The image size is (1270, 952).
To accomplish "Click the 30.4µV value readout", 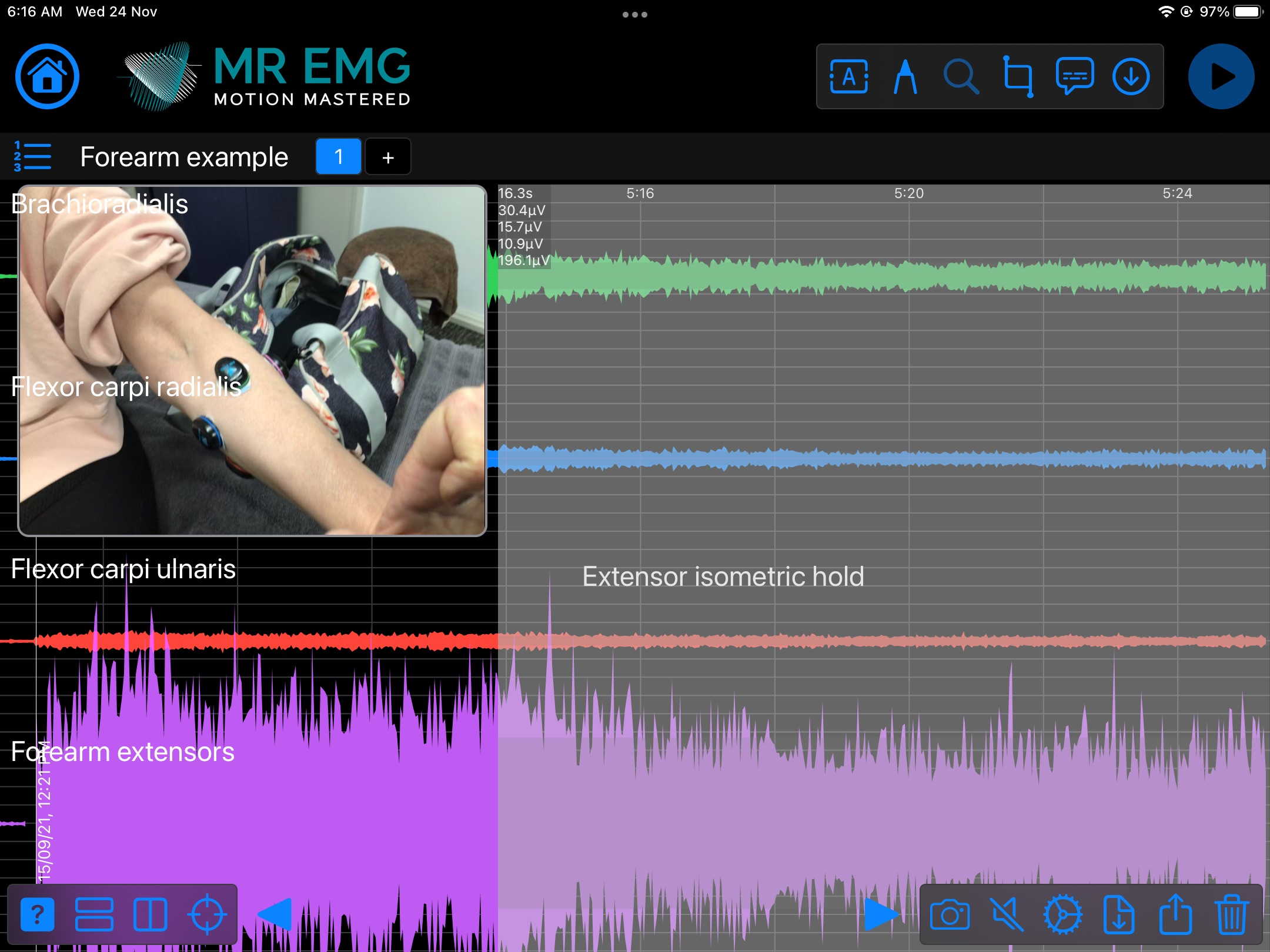I will tap(522, 210).
